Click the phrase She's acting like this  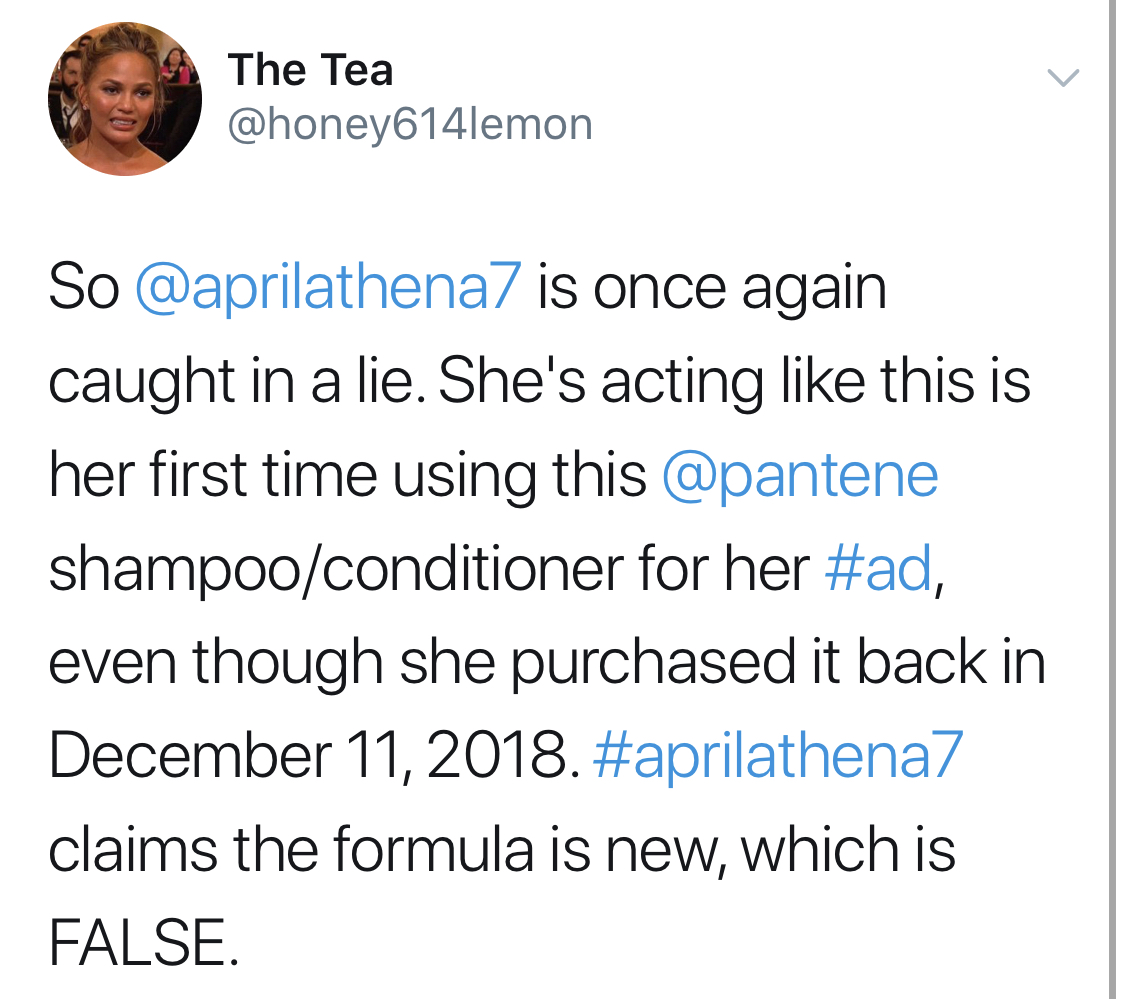coord(707,383)
